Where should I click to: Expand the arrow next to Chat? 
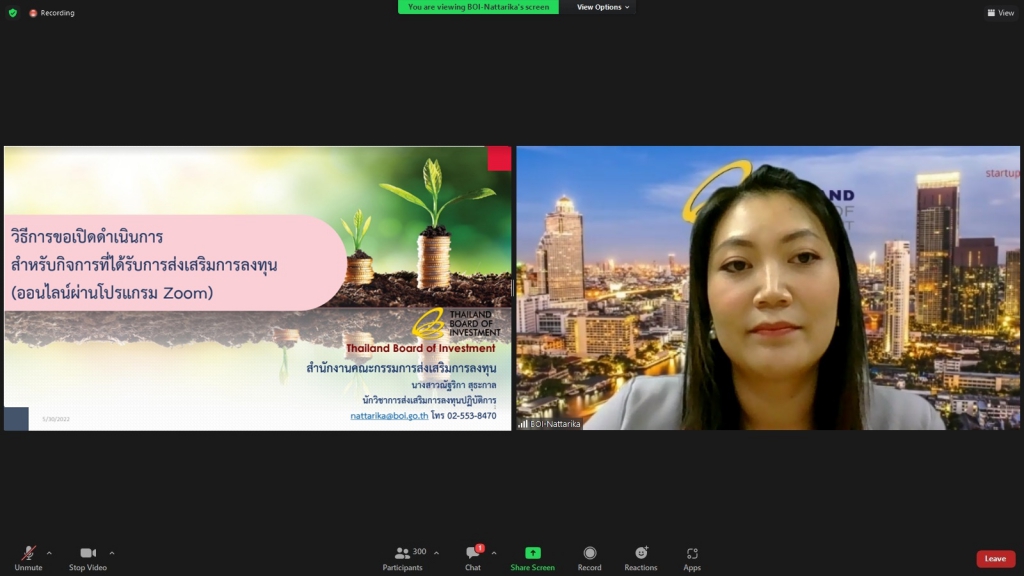click(494, 553)
